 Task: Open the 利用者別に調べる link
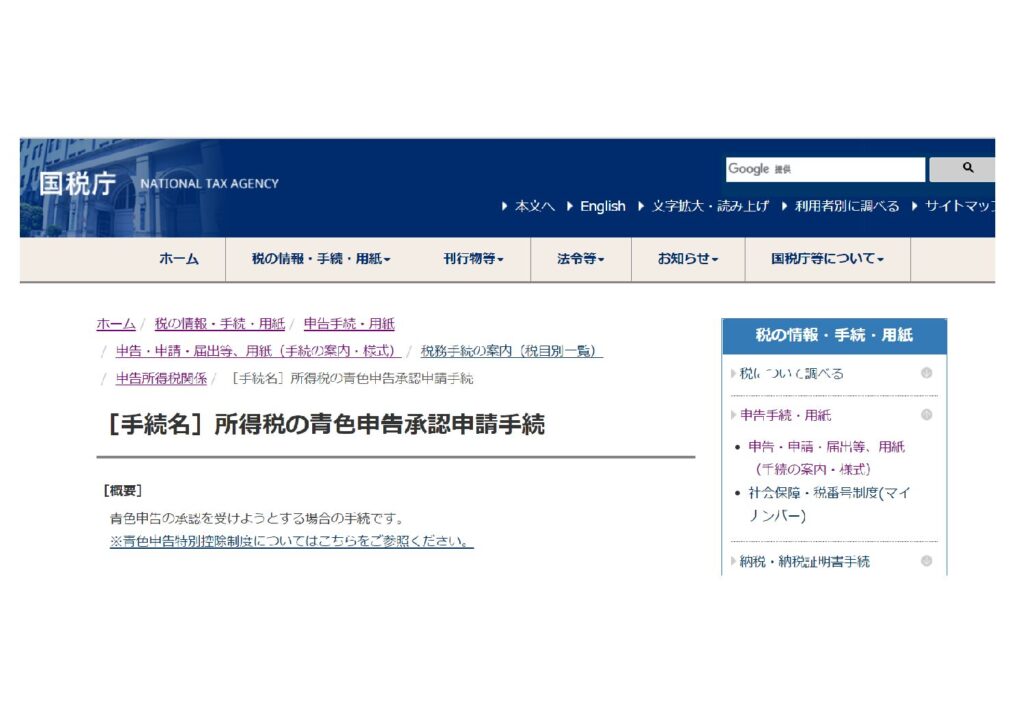[846, 206]
